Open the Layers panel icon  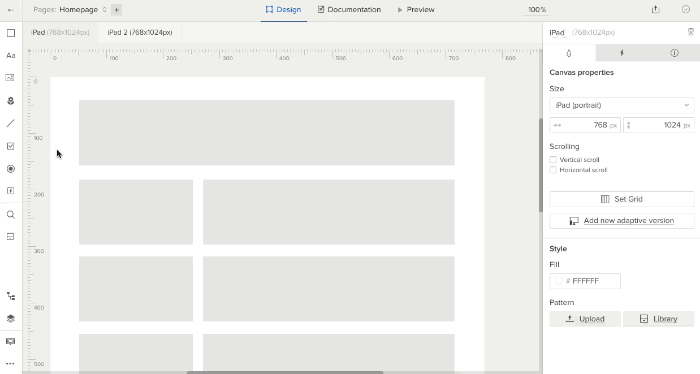(x=11, y=319)
